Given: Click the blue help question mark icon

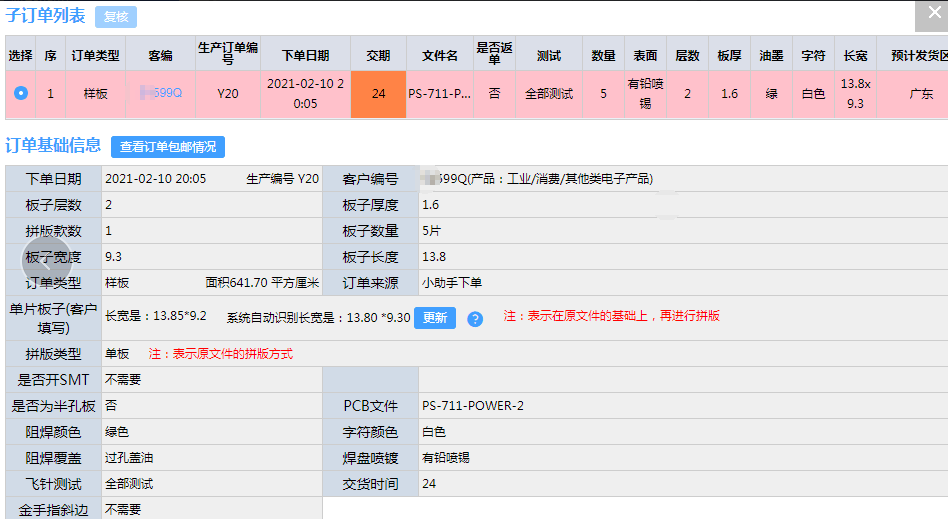Looking at the screenshot, I should click(475, 319).
